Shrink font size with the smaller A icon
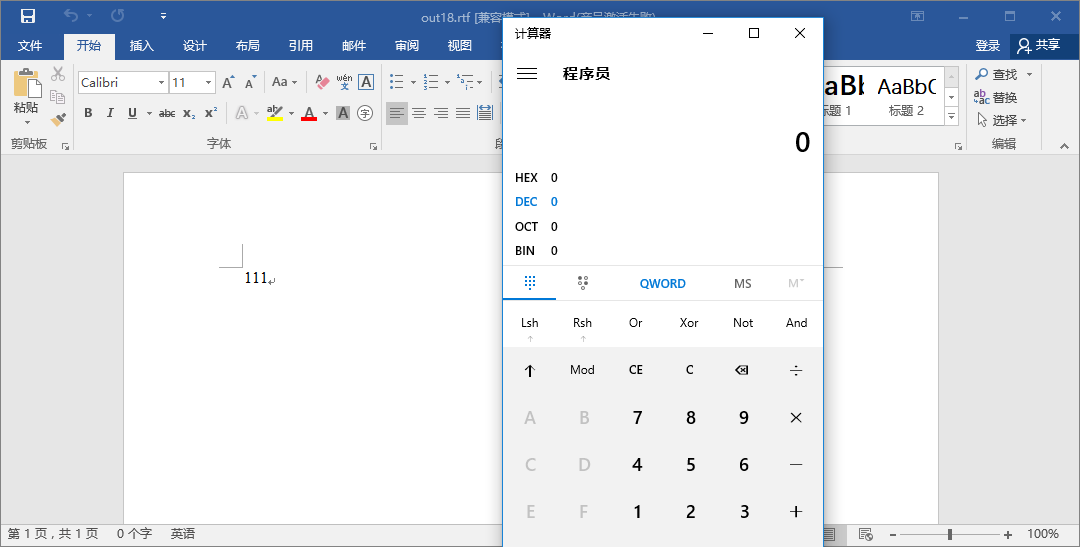Viewport: 1080px width, 547px height. click(x=251, y=83)
